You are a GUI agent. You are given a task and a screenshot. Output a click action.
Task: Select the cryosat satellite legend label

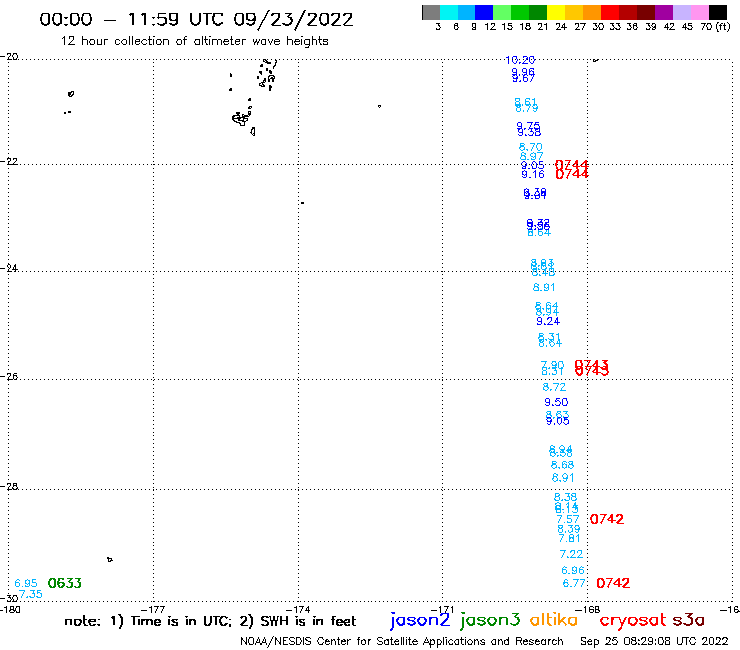pos(632,621)
